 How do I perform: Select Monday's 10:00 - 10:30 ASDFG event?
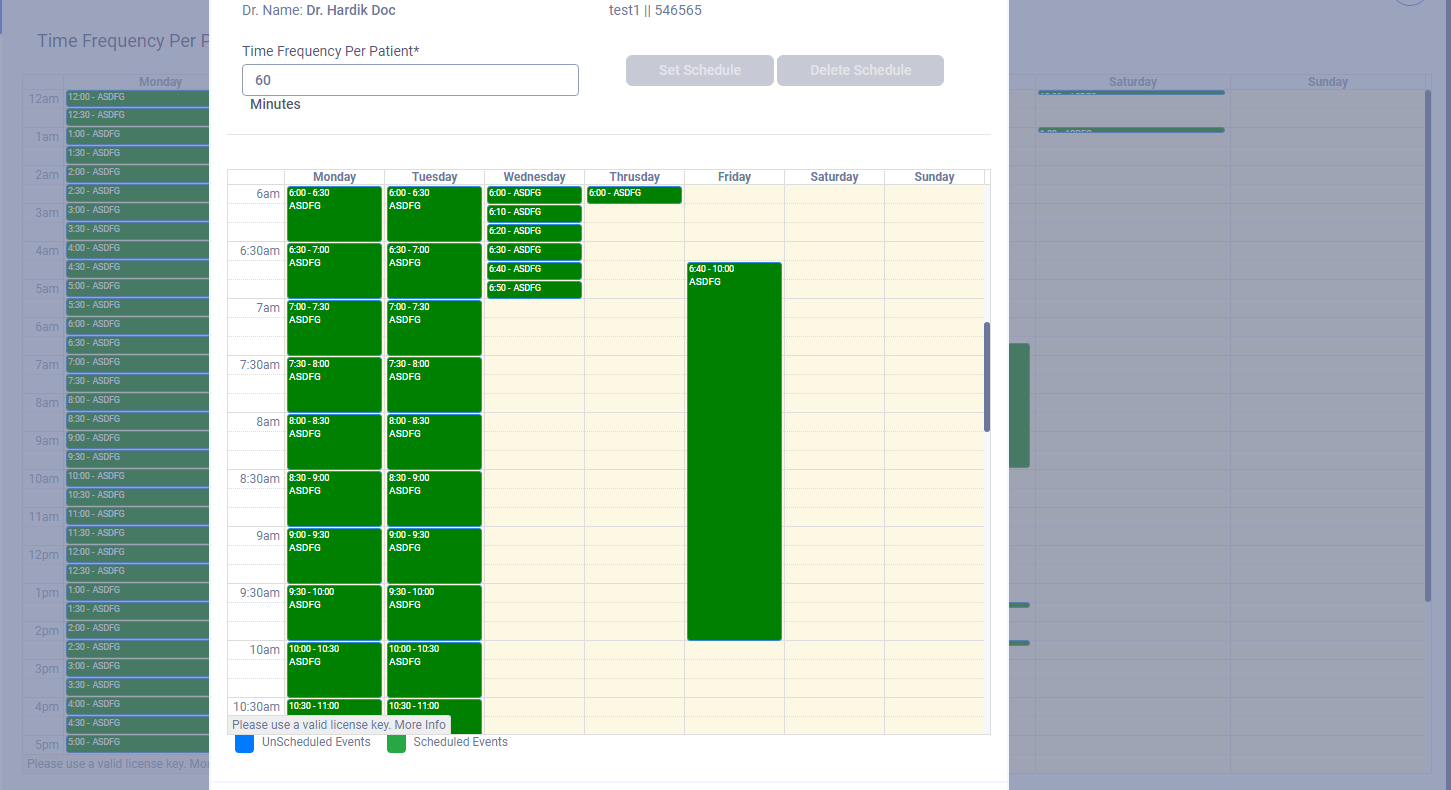point(334,668)
